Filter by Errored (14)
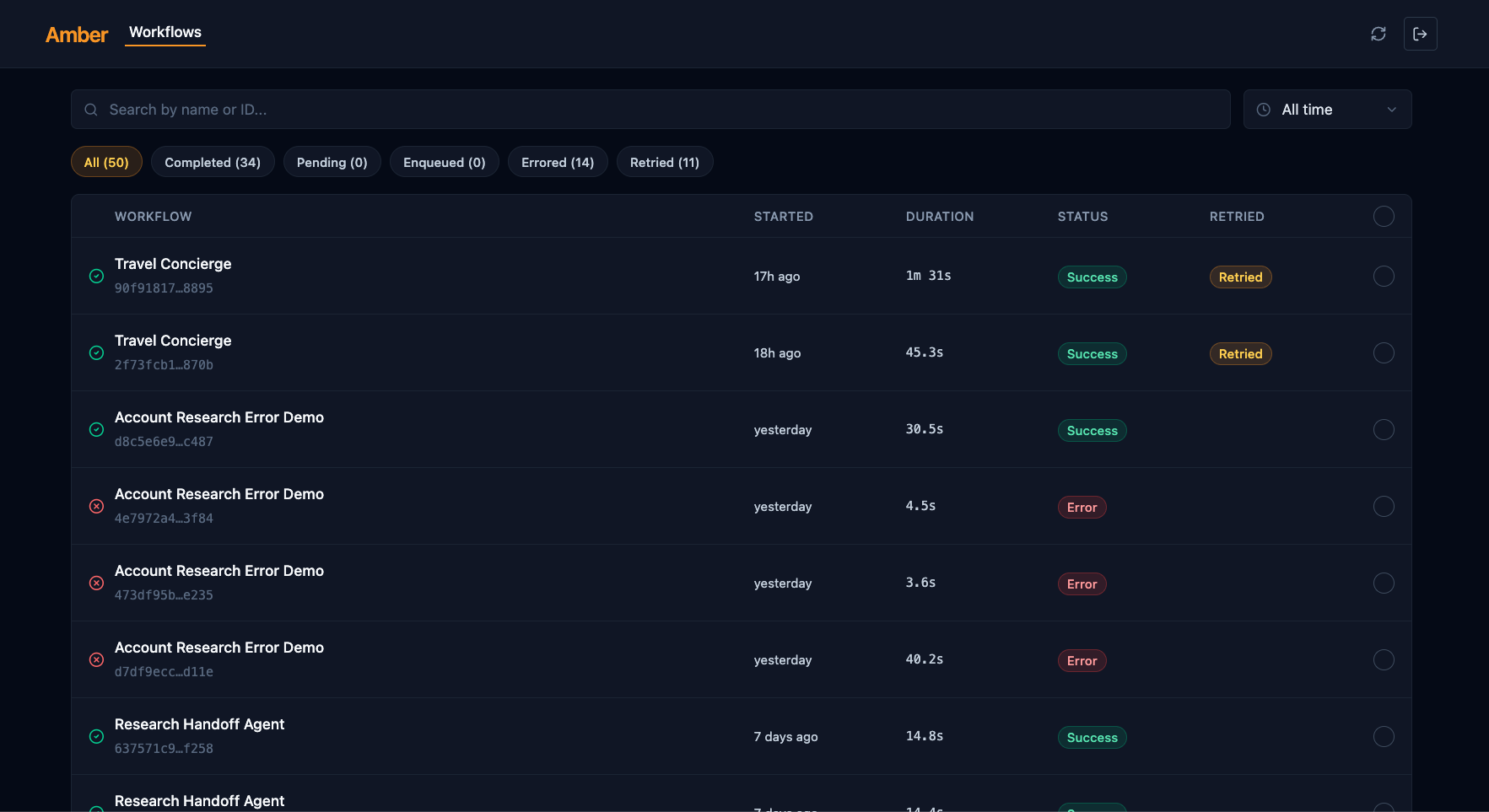This screenshot has width=1489, height=812. (x=558, y=162)
